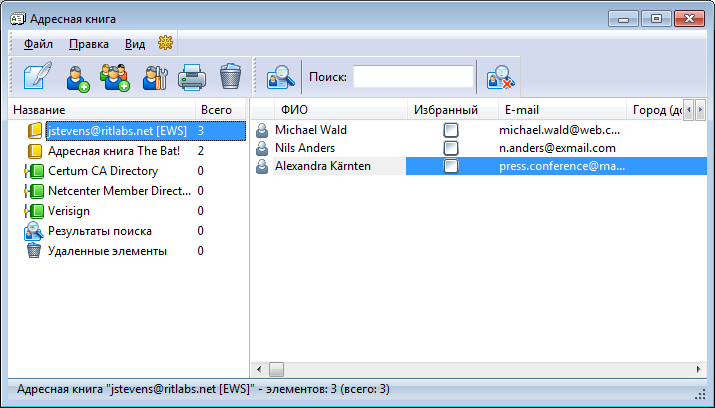Click the Результаты поиска search icon
The height and width of the screenshot is (408, 715).
pos(33,231)
